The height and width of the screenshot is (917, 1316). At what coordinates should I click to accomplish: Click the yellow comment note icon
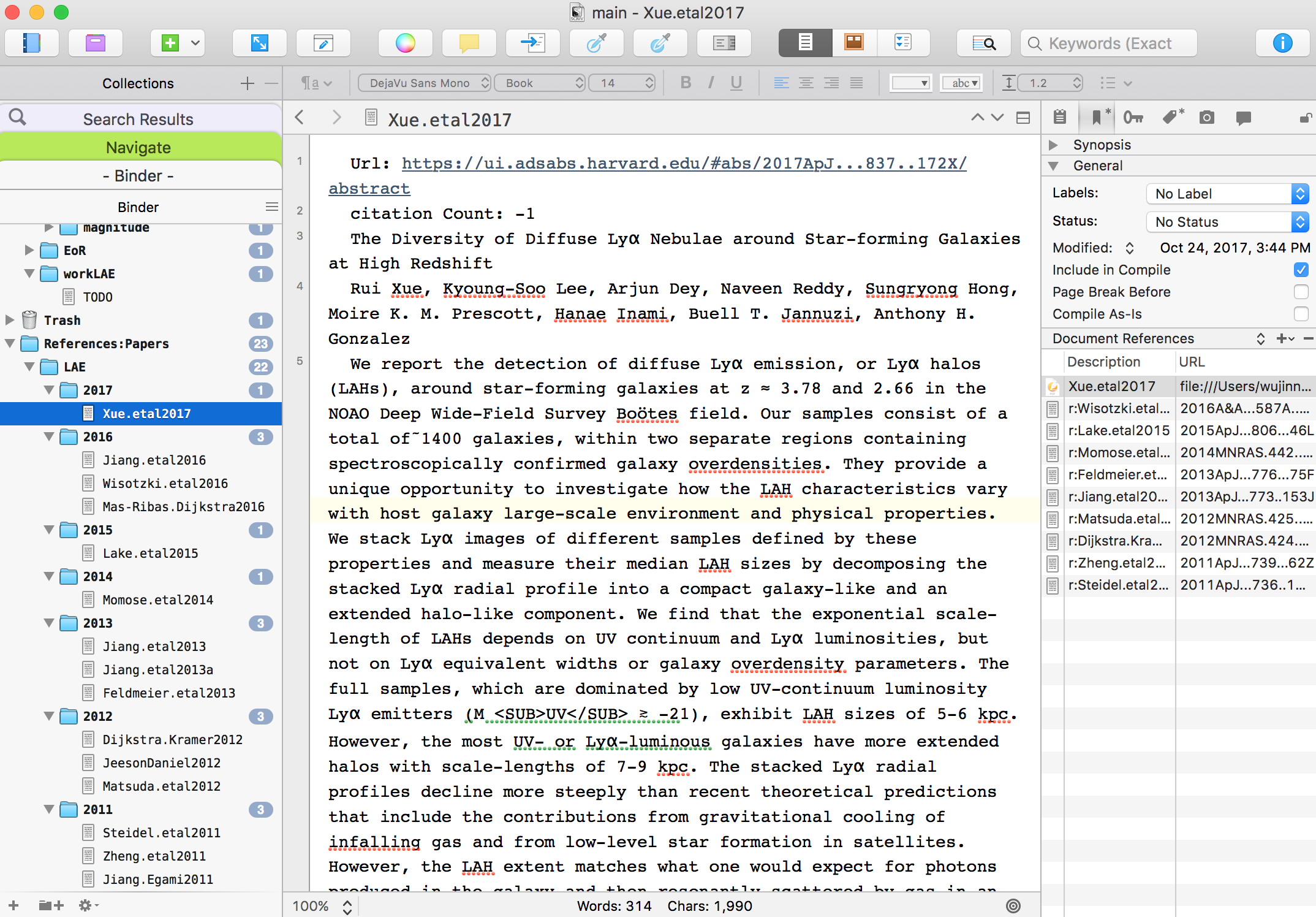(469, 43)
